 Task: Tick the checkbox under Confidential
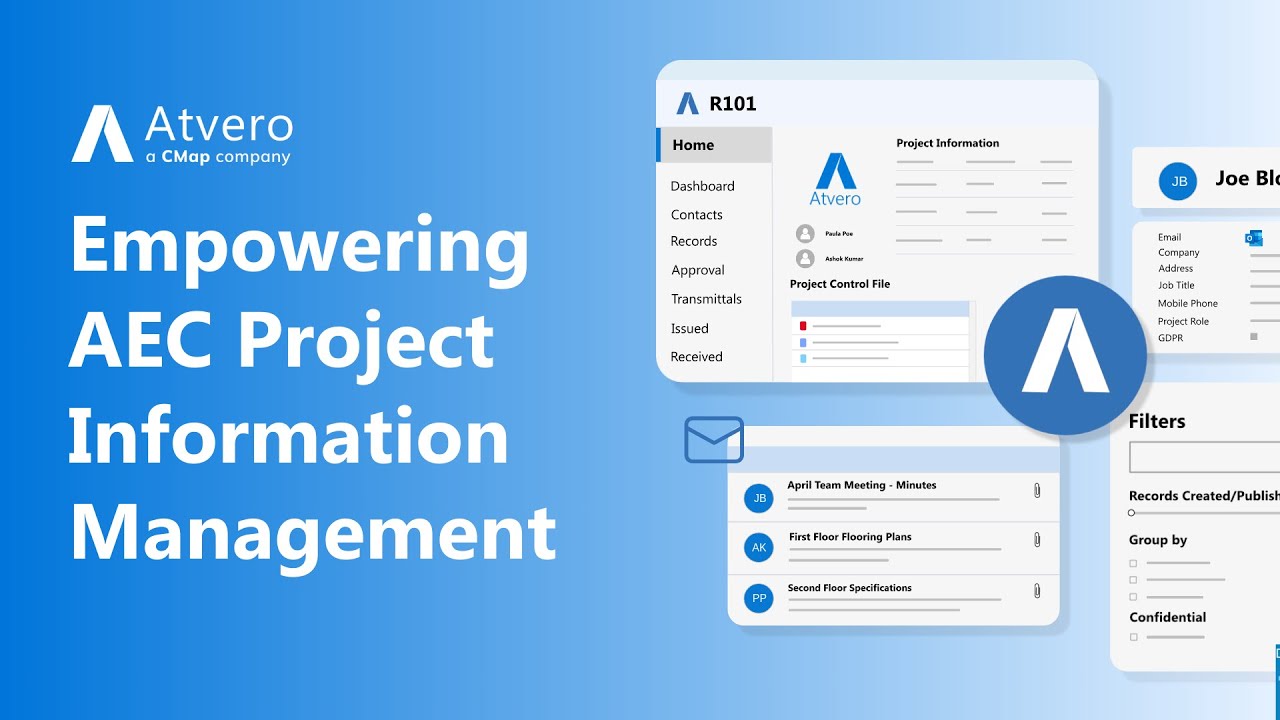[x=1133, y=637]
